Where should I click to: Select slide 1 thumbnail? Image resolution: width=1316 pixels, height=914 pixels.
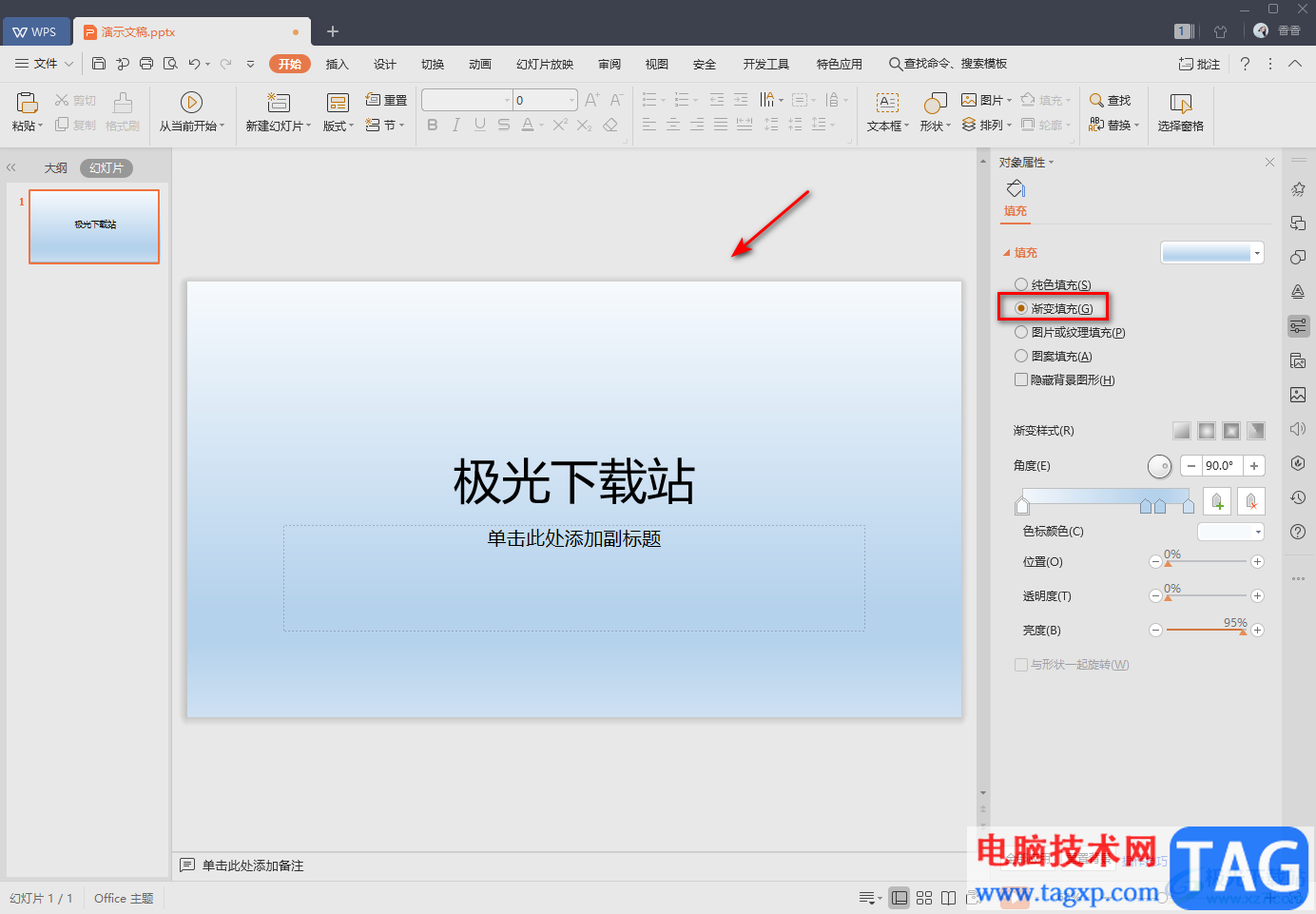(x=94, y=226)
